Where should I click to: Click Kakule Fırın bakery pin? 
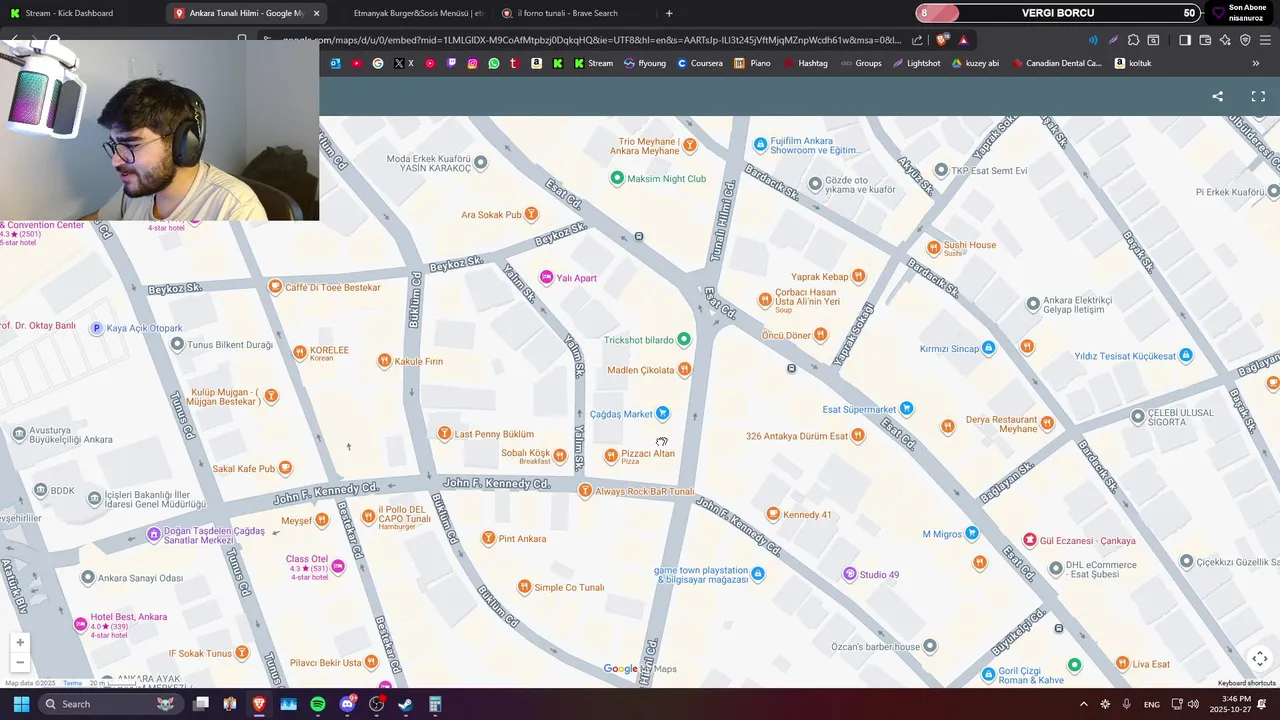(384, 361)
